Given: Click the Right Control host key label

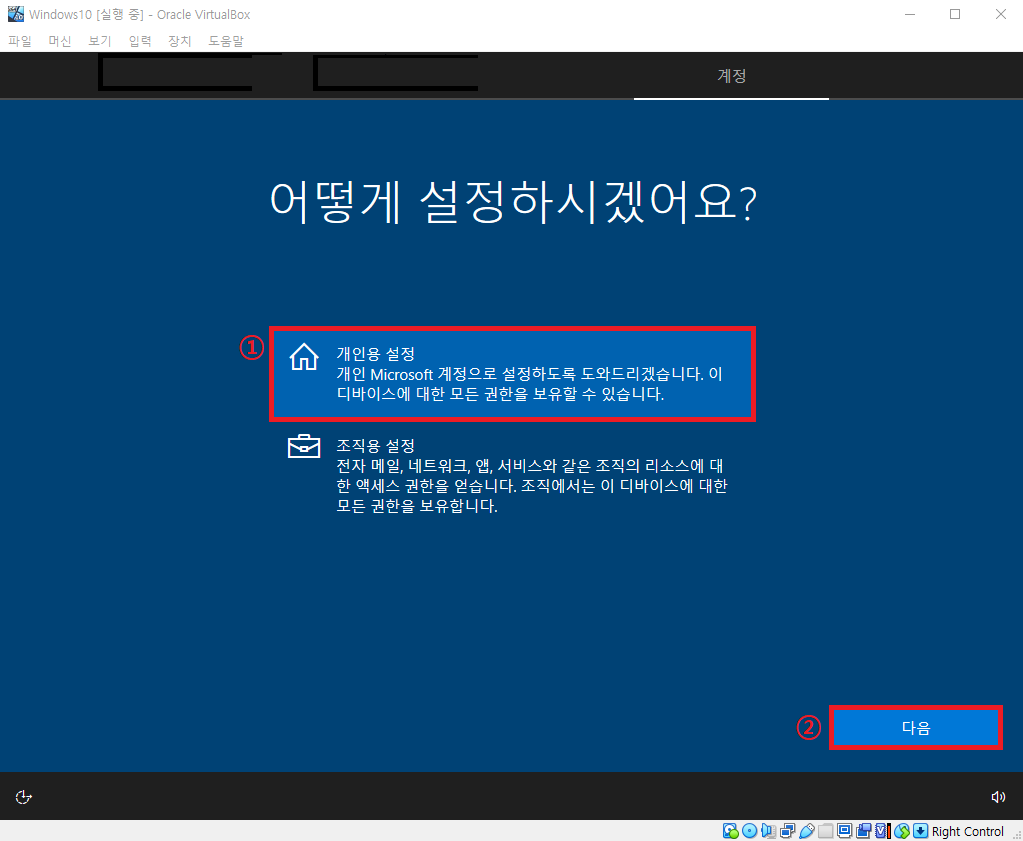Looking at the screenshot, I should [x=968, y=831].
